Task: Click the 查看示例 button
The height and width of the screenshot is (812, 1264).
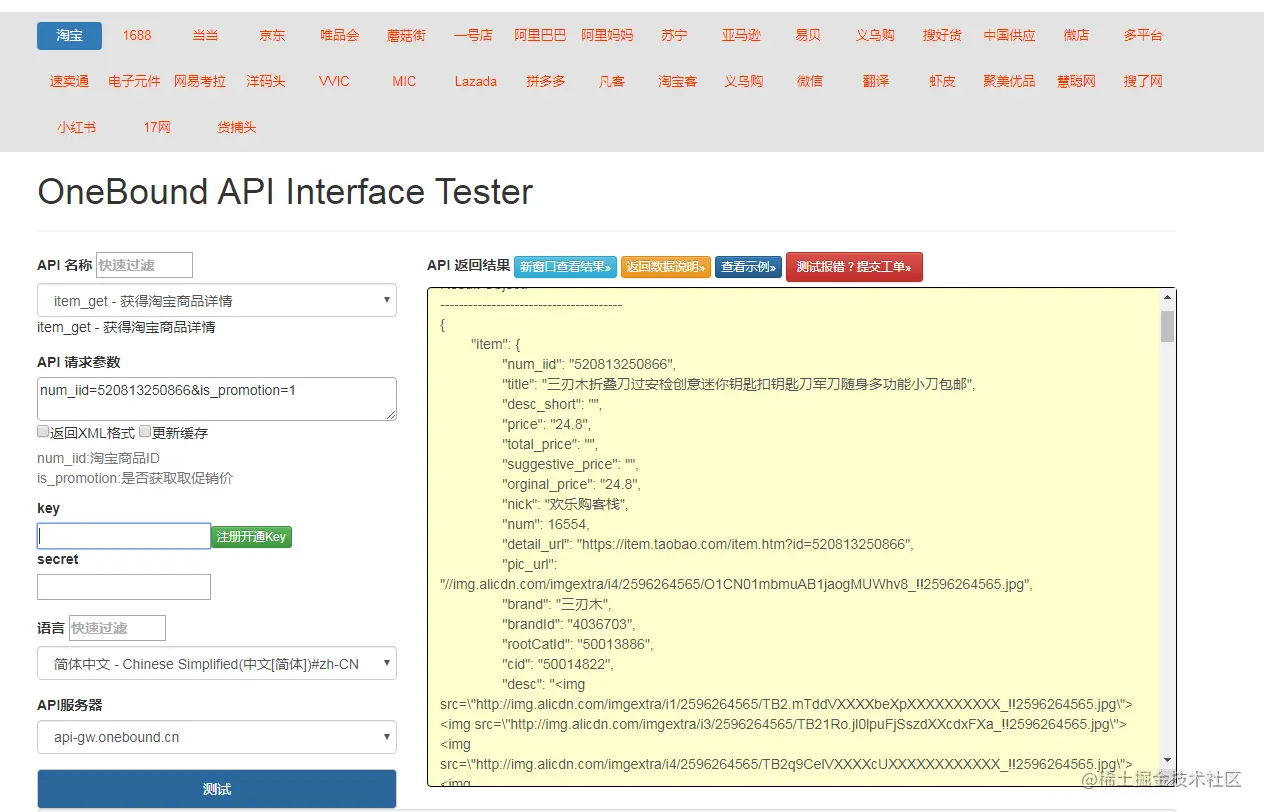Action: pyautogui.click(x=748, y=267)
